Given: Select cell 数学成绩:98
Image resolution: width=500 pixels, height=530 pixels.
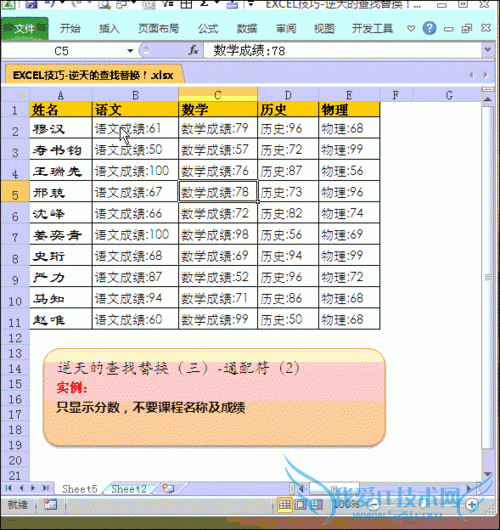Looking at the screenshot, I should (x=218, y=234).
